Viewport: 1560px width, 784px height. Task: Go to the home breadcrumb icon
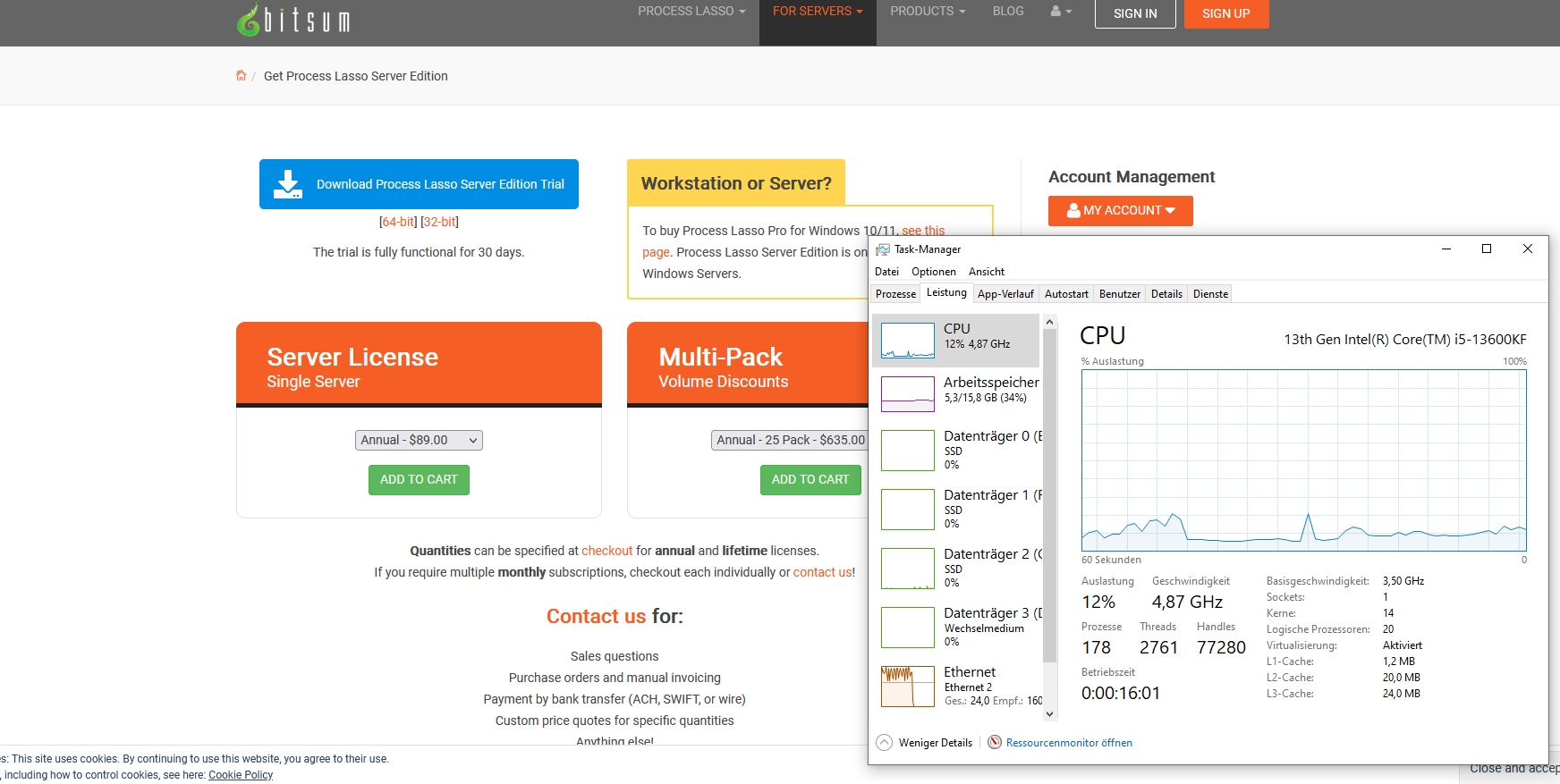241,76
